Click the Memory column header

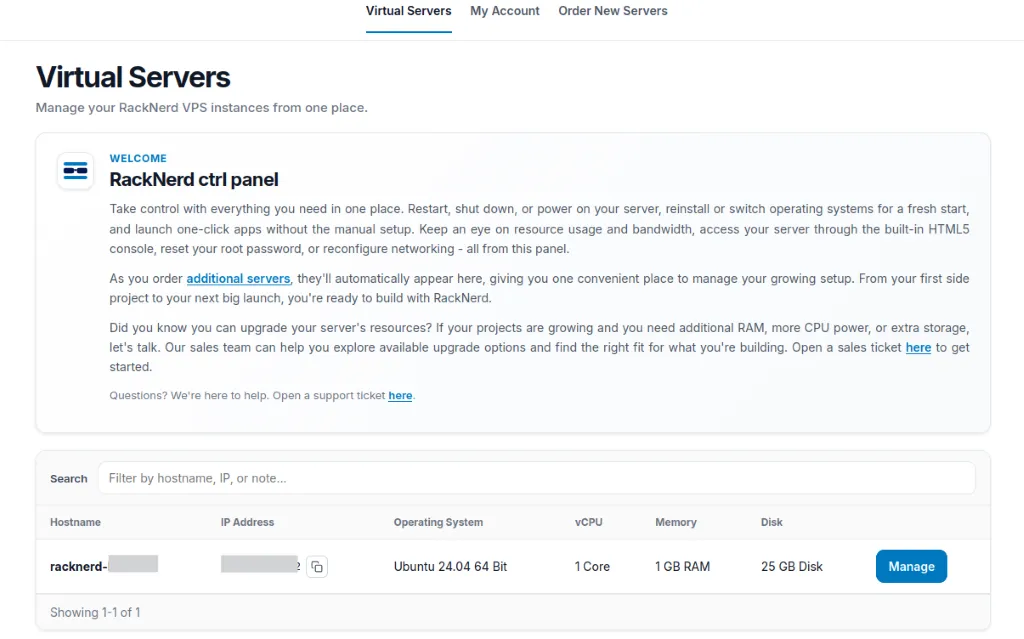pos(676,522)
